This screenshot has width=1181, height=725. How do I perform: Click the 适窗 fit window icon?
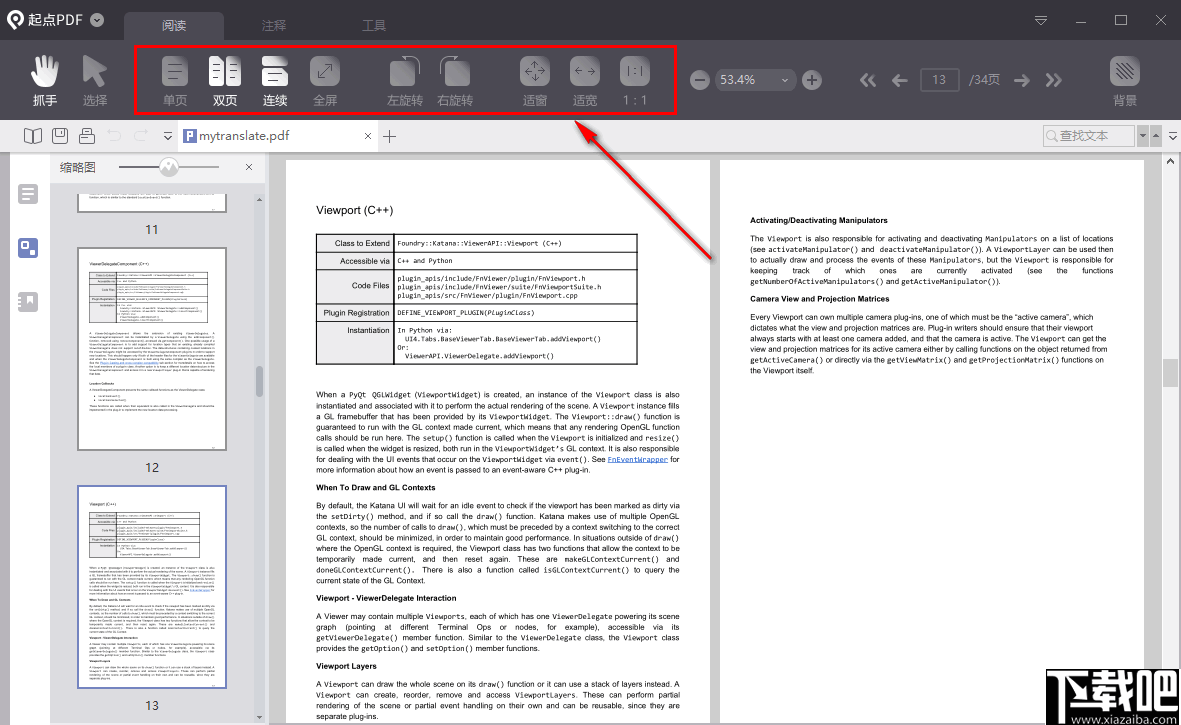point(535,72)
